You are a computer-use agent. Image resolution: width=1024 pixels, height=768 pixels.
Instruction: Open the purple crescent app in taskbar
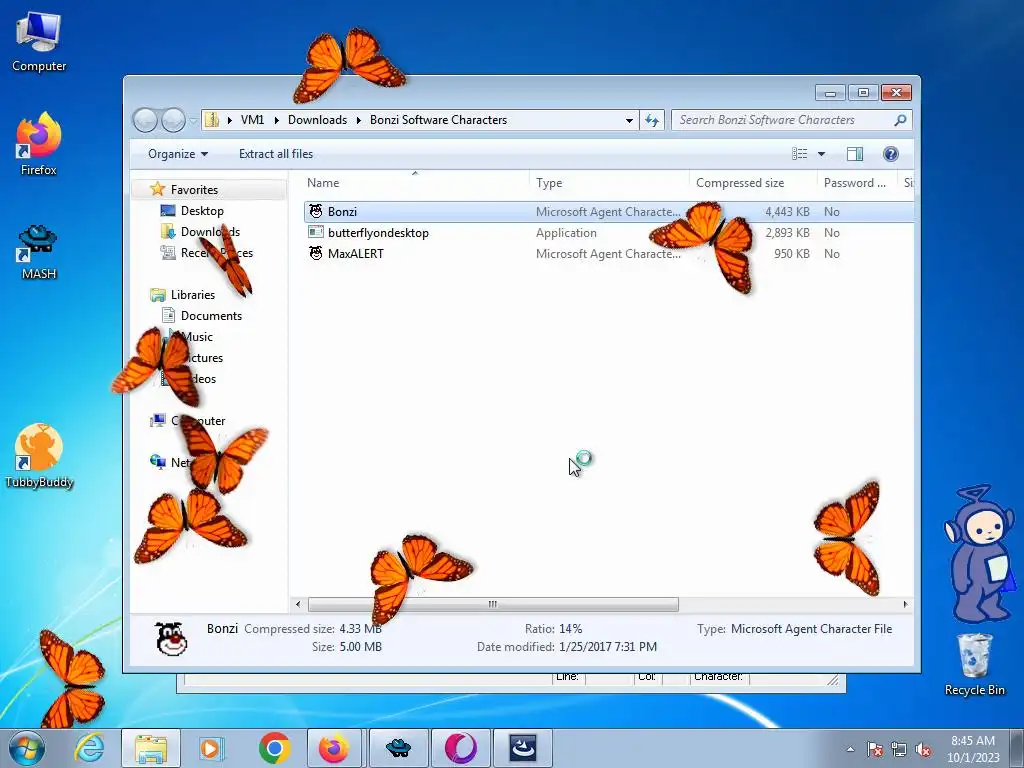[x=461, y=748]
